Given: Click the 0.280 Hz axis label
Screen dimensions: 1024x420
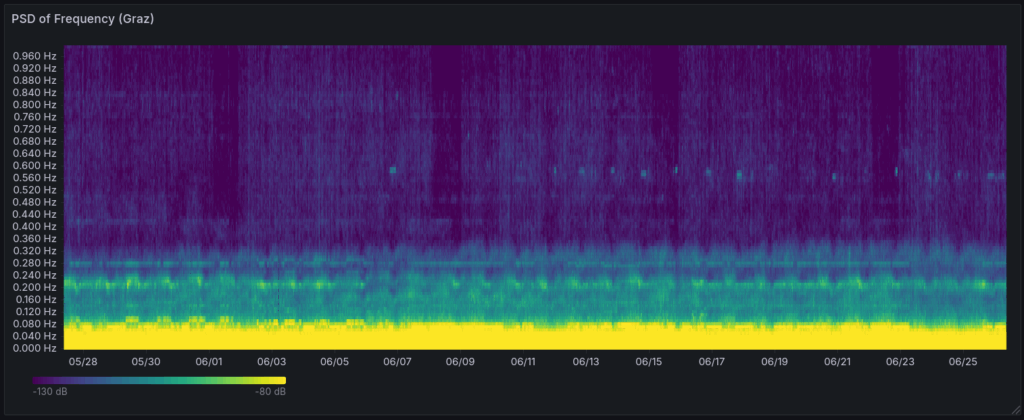Looking at the screenshot, I should click(35, 263).
